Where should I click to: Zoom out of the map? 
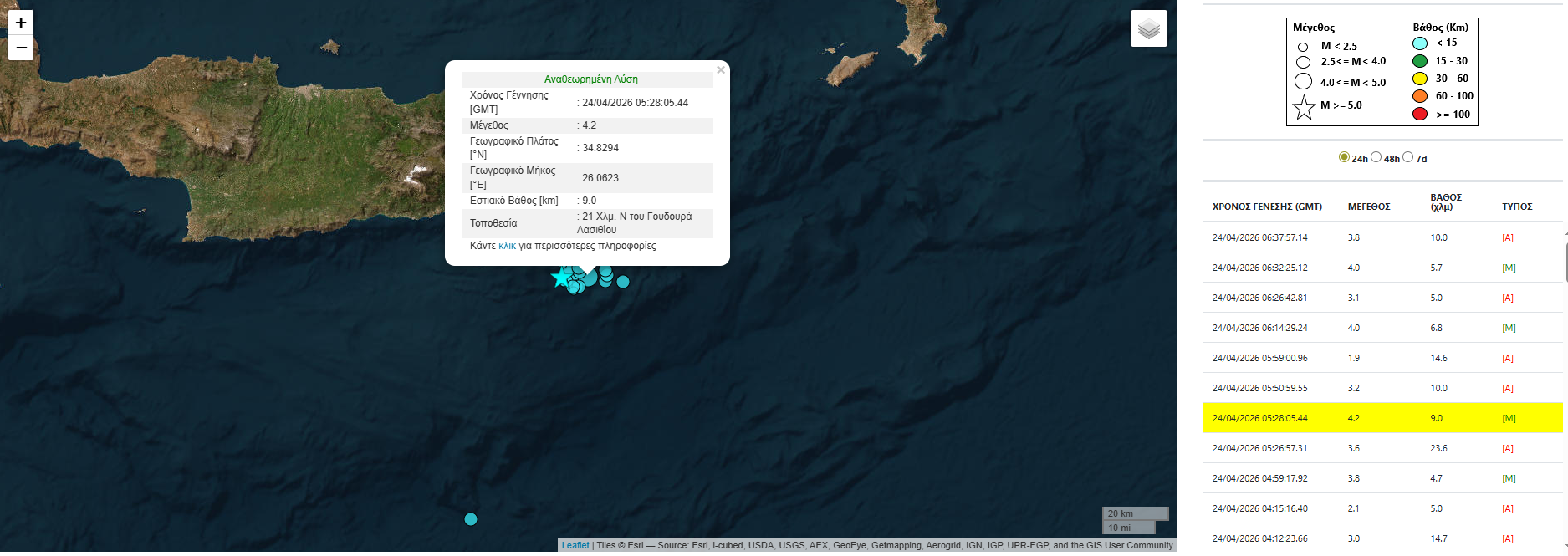click(x=21, y=48)
